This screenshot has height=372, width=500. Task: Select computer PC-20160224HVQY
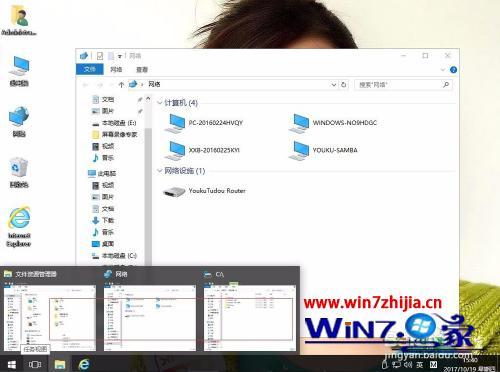click(x=204, y=123)
